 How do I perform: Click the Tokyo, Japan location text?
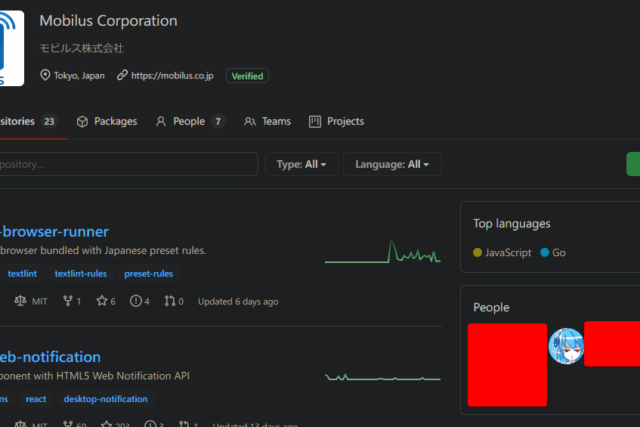(79, 76)
